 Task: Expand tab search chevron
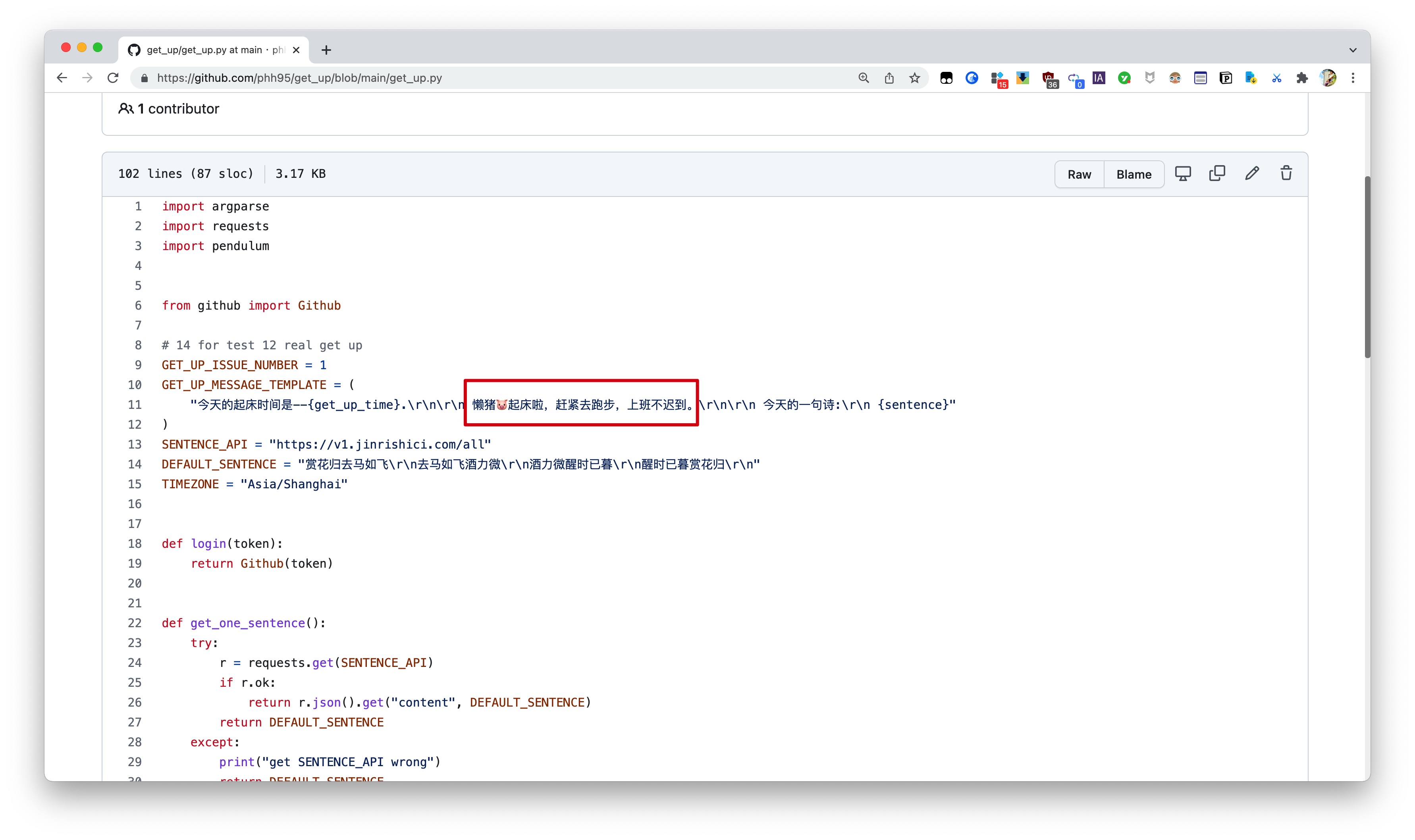click(x=1353, y=50)
